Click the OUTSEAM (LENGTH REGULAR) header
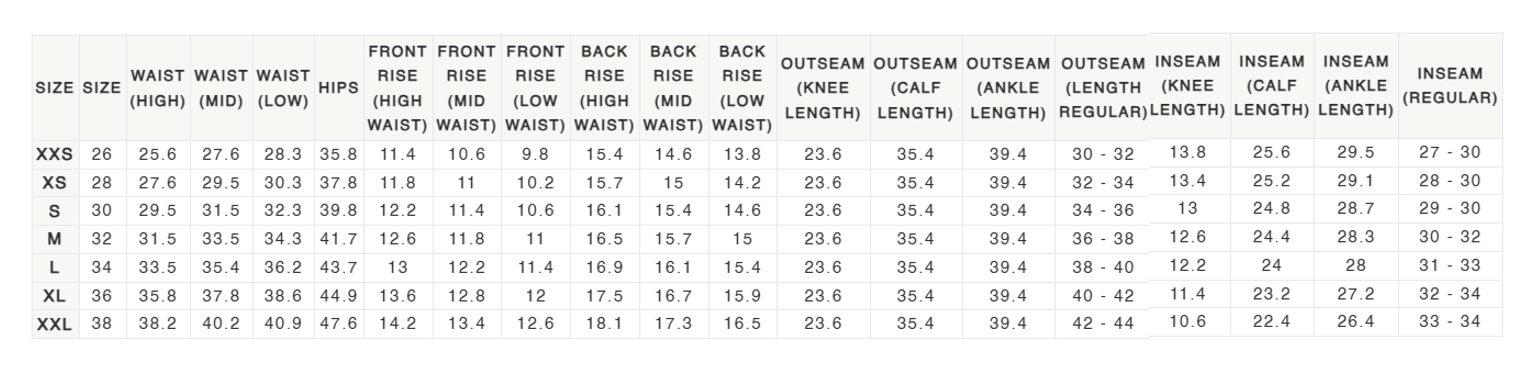This screenshot has height=385, width=1540. coord(1103,88)
